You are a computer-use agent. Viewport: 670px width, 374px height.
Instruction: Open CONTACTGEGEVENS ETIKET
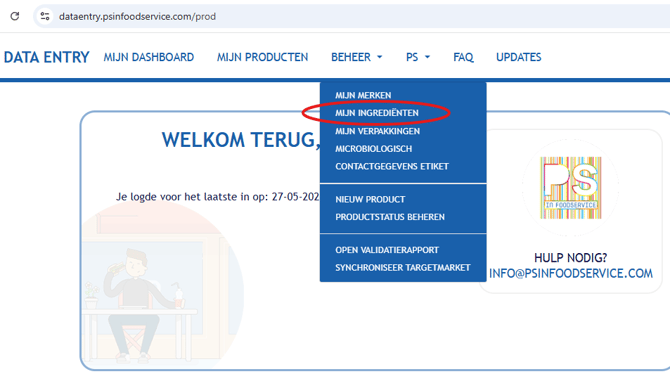tap(392, 166)
